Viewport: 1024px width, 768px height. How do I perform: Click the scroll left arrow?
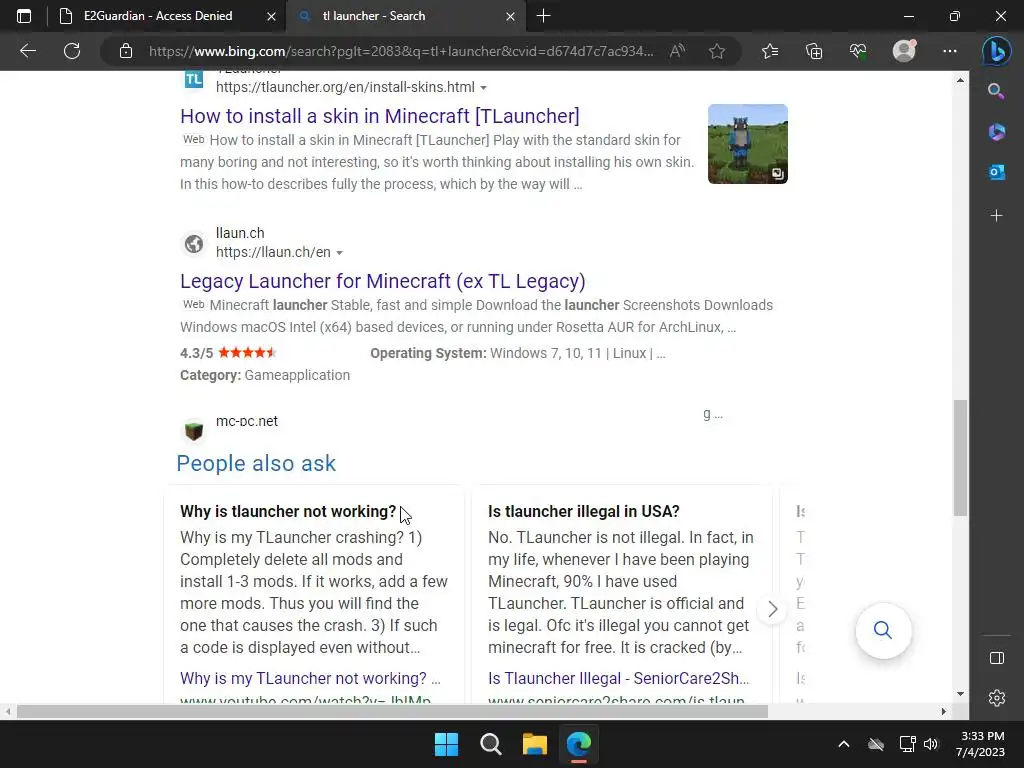(7, 711)
